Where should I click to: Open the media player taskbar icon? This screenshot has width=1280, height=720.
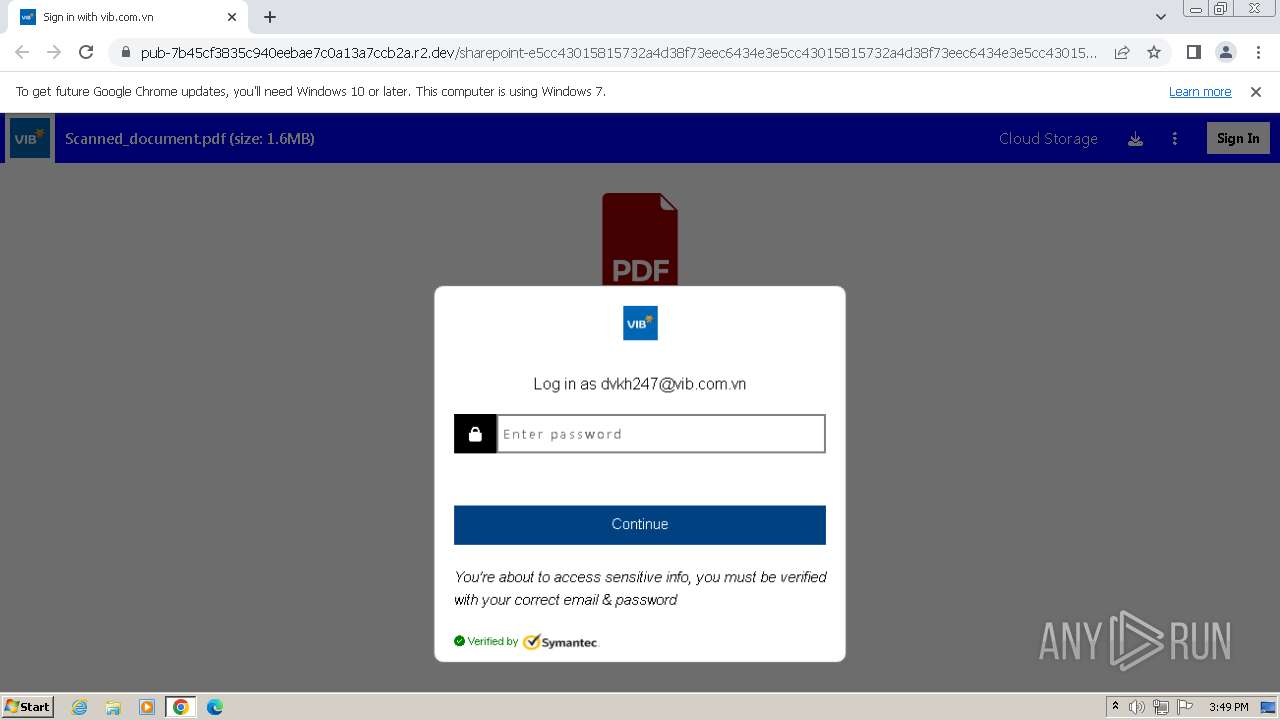click(147, 707)
